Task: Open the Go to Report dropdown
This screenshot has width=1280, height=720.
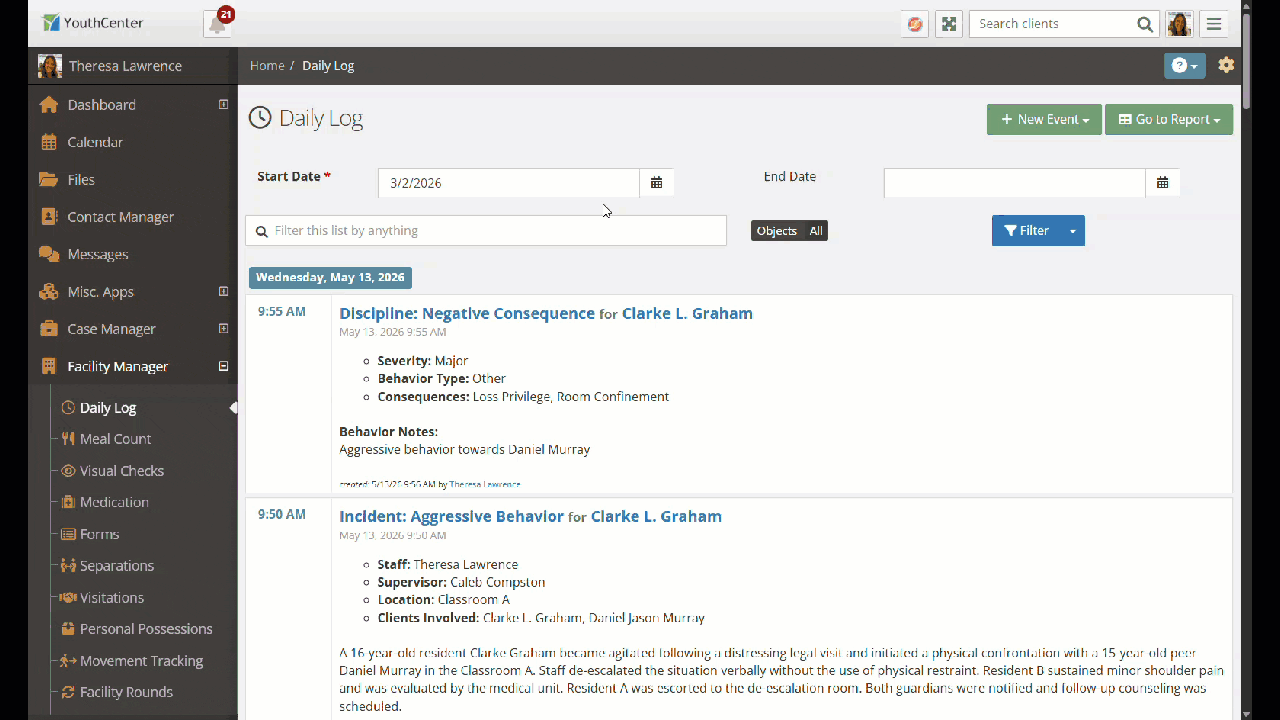Action: point(1169,120)
